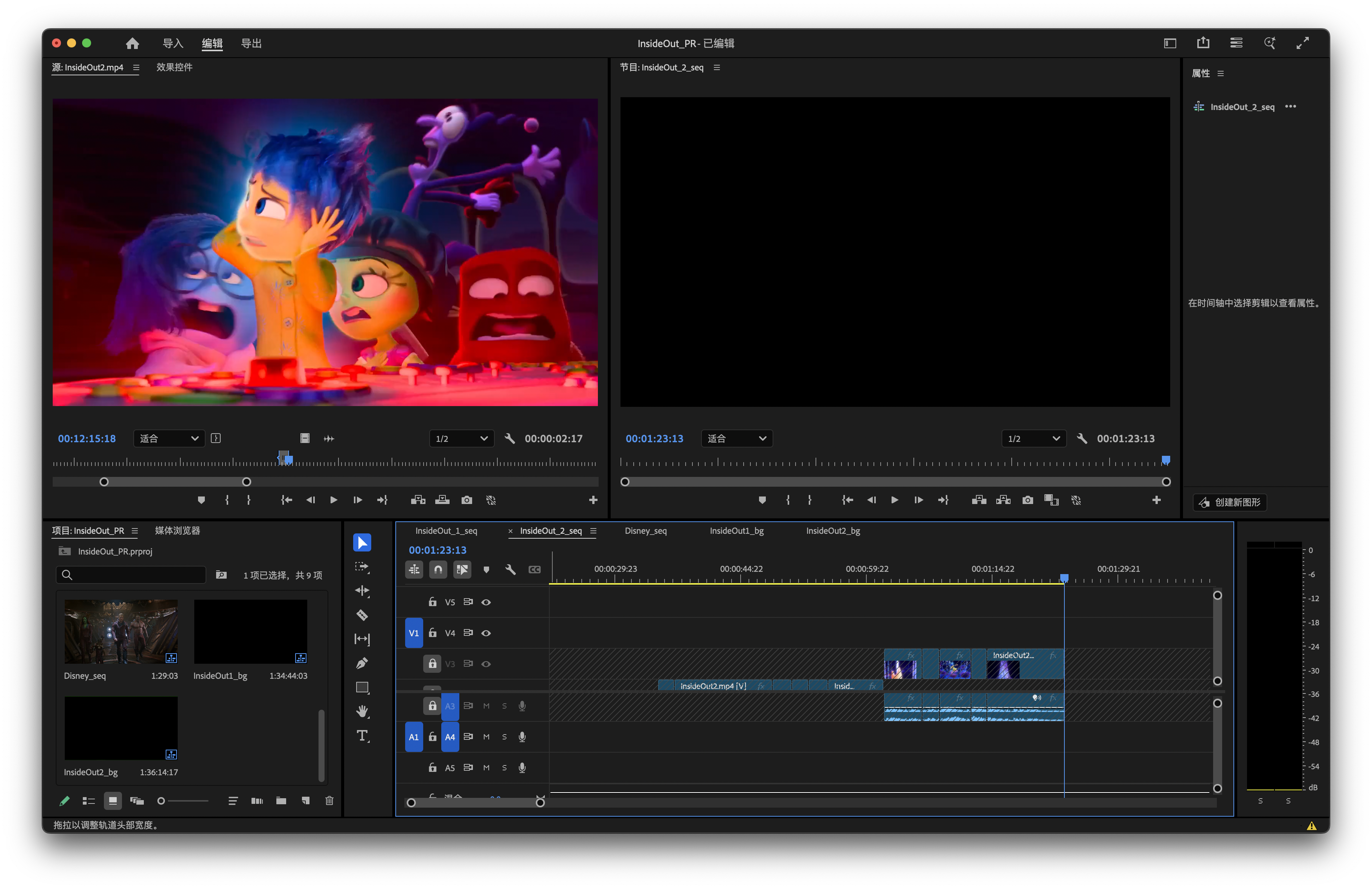The height and width of the screenshot is (889, 1372).
Task: Switch to InsideOut_1_seq timeline tab
Action: 446,531
